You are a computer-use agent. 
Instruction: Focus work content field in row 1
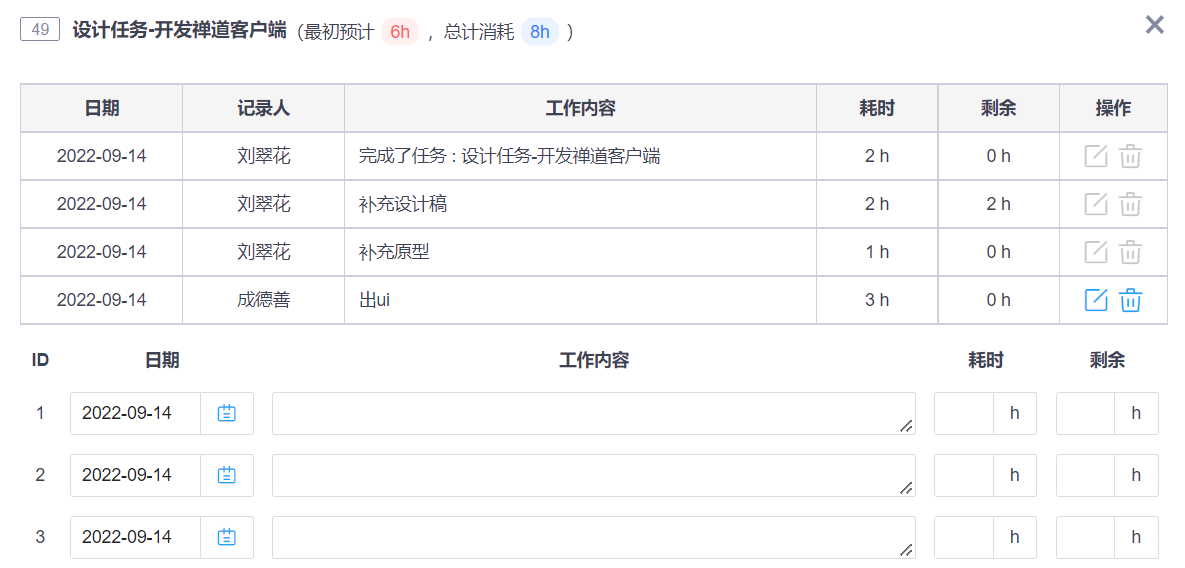click(x=594, y=413)
